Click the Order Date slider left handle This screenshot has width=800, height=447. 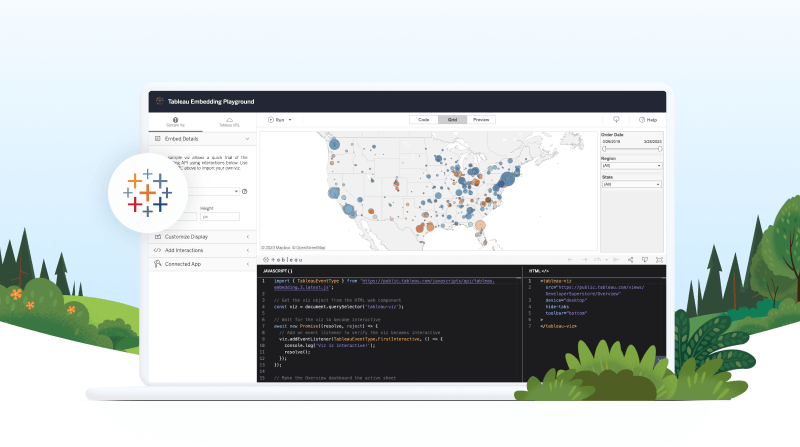(603, 147)
